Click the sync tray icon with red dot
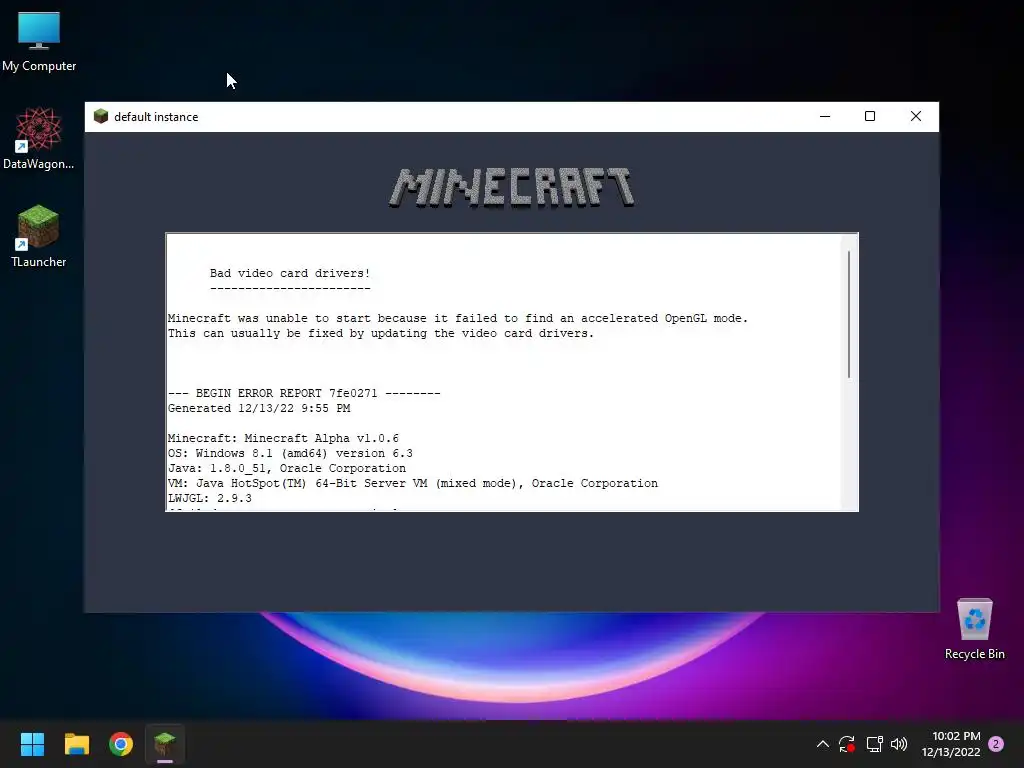Screen dimensions: 1024x768 (x=847, y=744)
